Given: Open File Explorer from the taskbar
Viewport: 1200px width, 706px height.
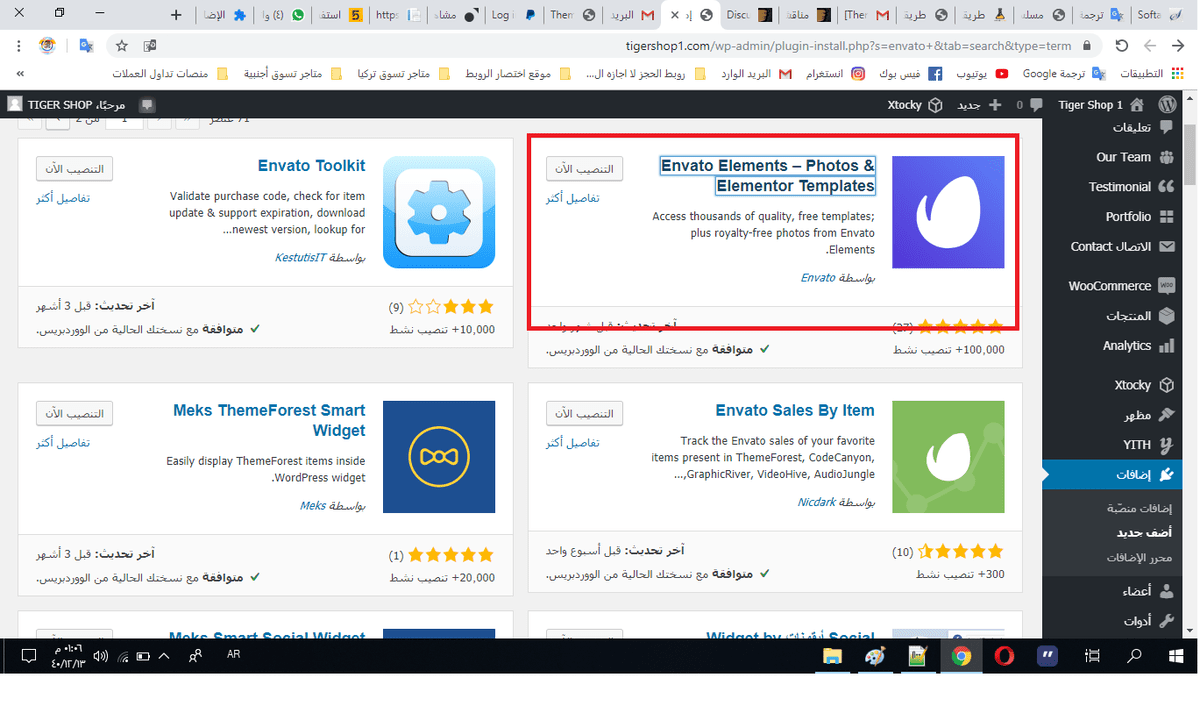Looking at the screenshot, I should point(833,656).
